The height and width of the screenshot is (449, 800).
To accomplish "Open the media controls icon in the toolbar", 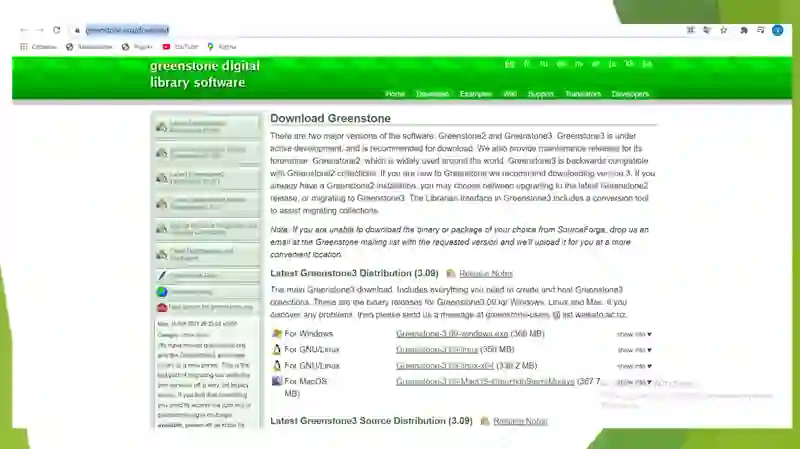I will pyautogui.click(x=761, y=30).
